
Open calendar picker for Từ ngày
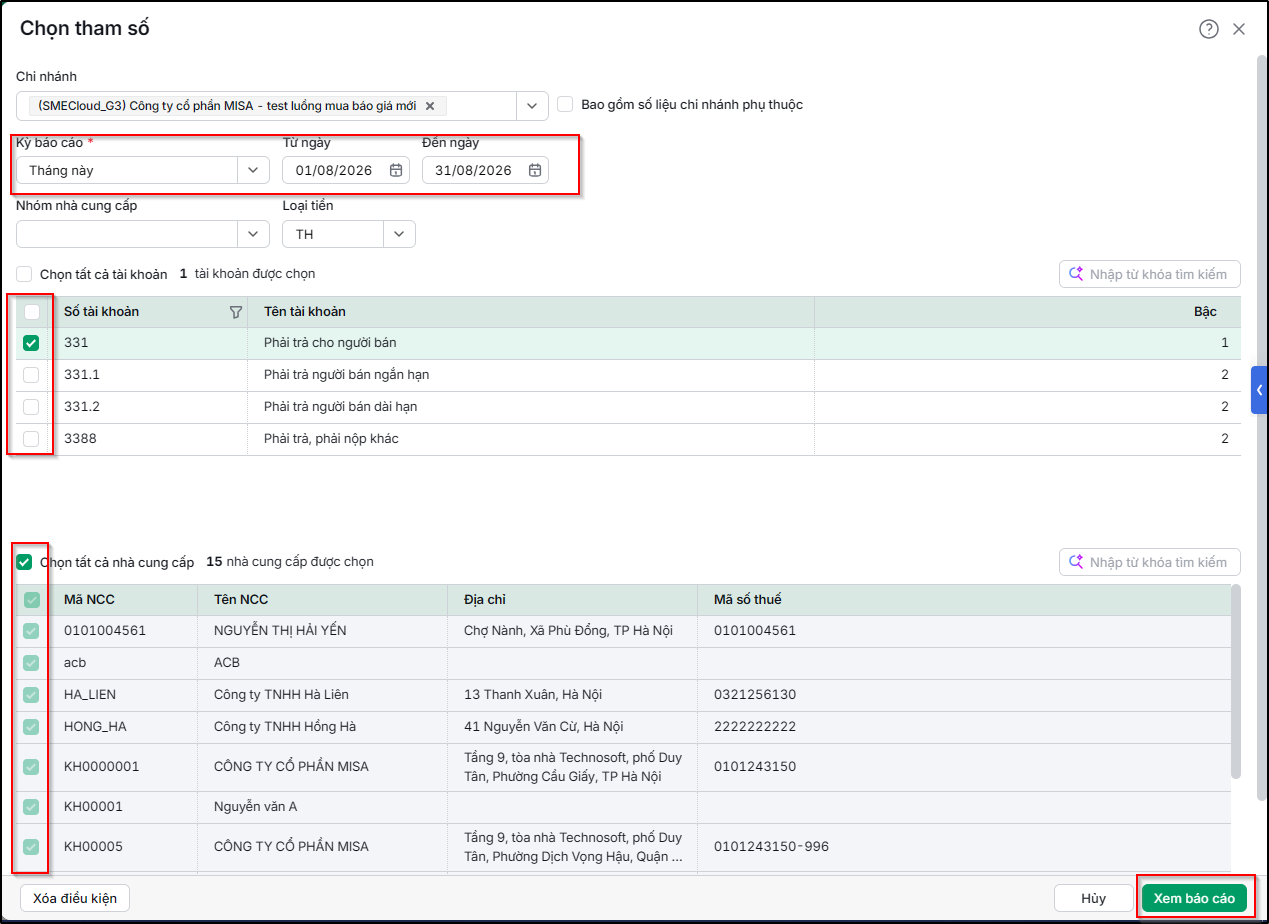(396, 170)
